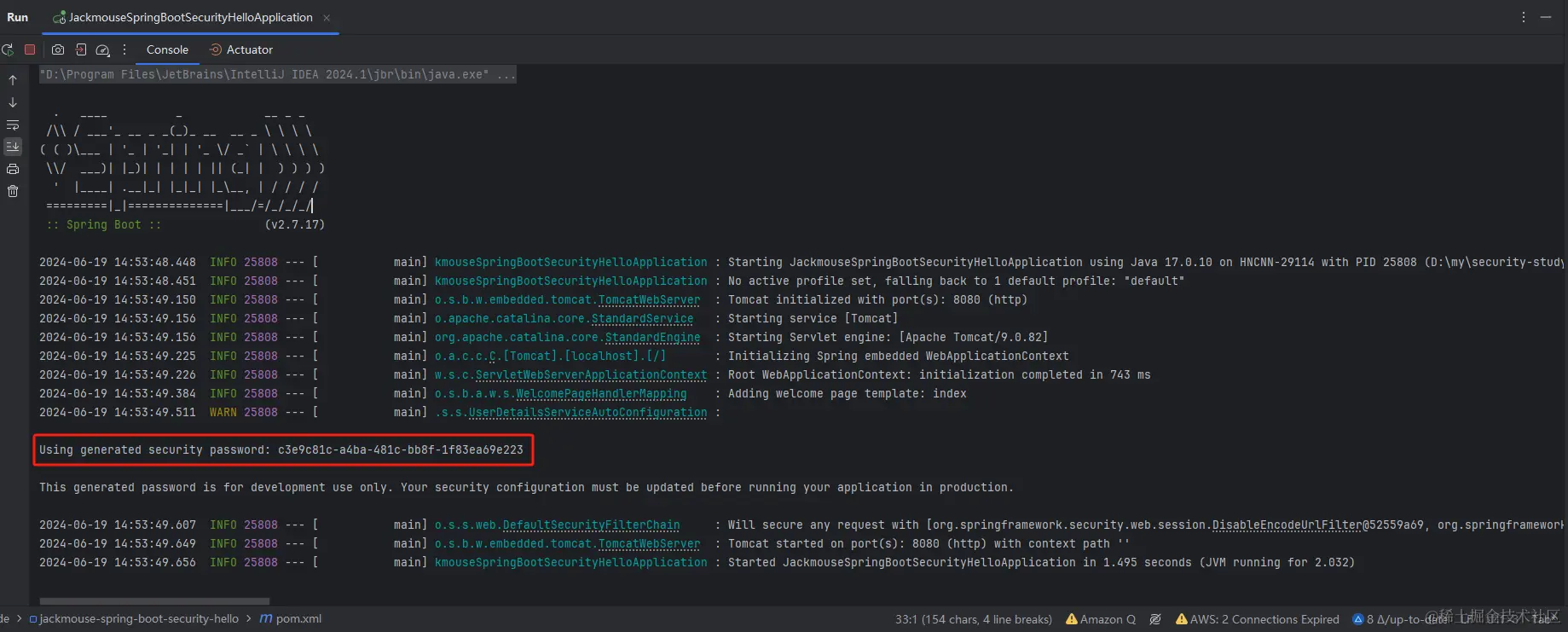Open 'AWS: 2 Connections Expired' status widget

[1258, 619]
